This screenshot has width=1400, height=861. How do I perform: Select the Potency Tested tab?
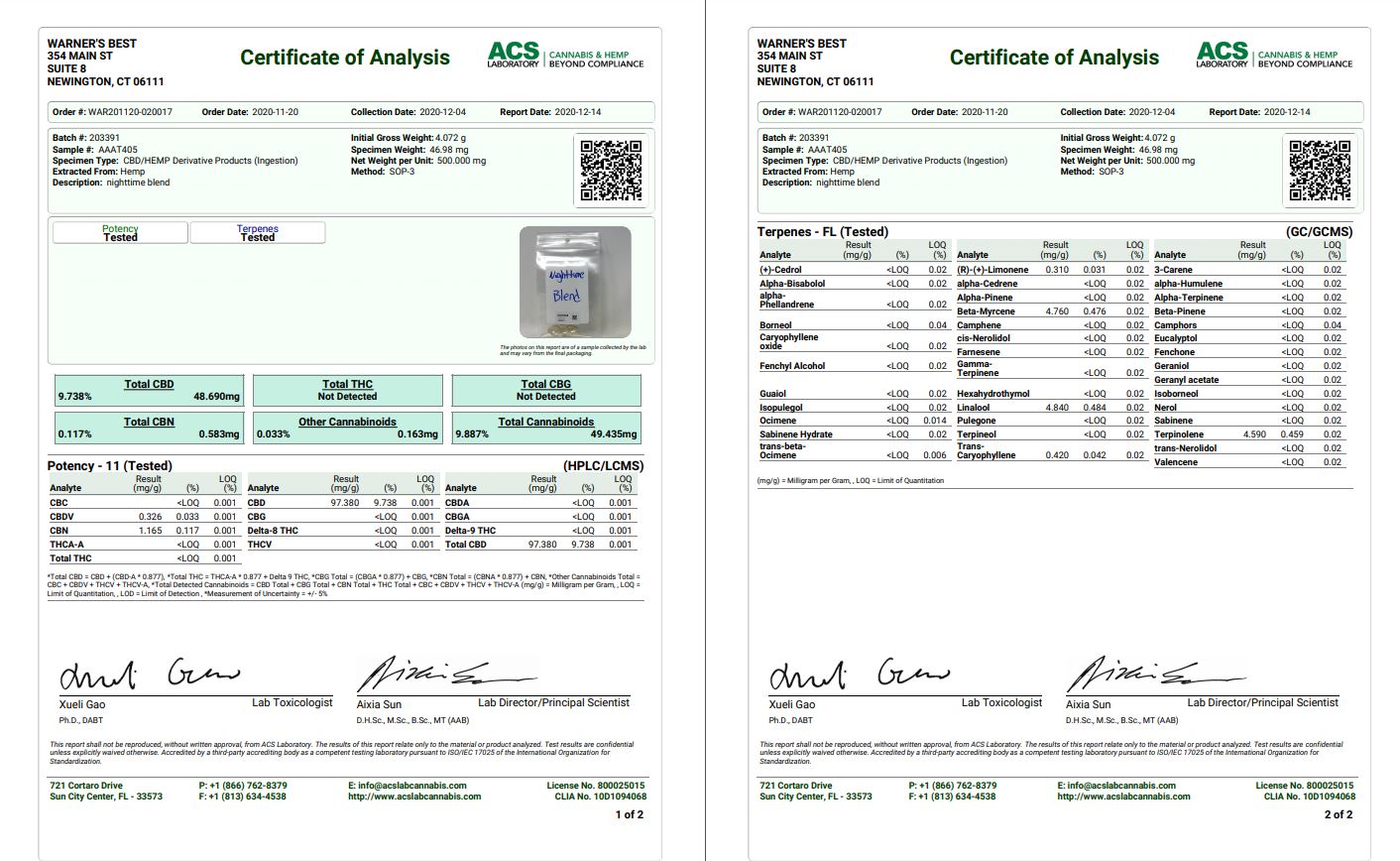(120, 233)
